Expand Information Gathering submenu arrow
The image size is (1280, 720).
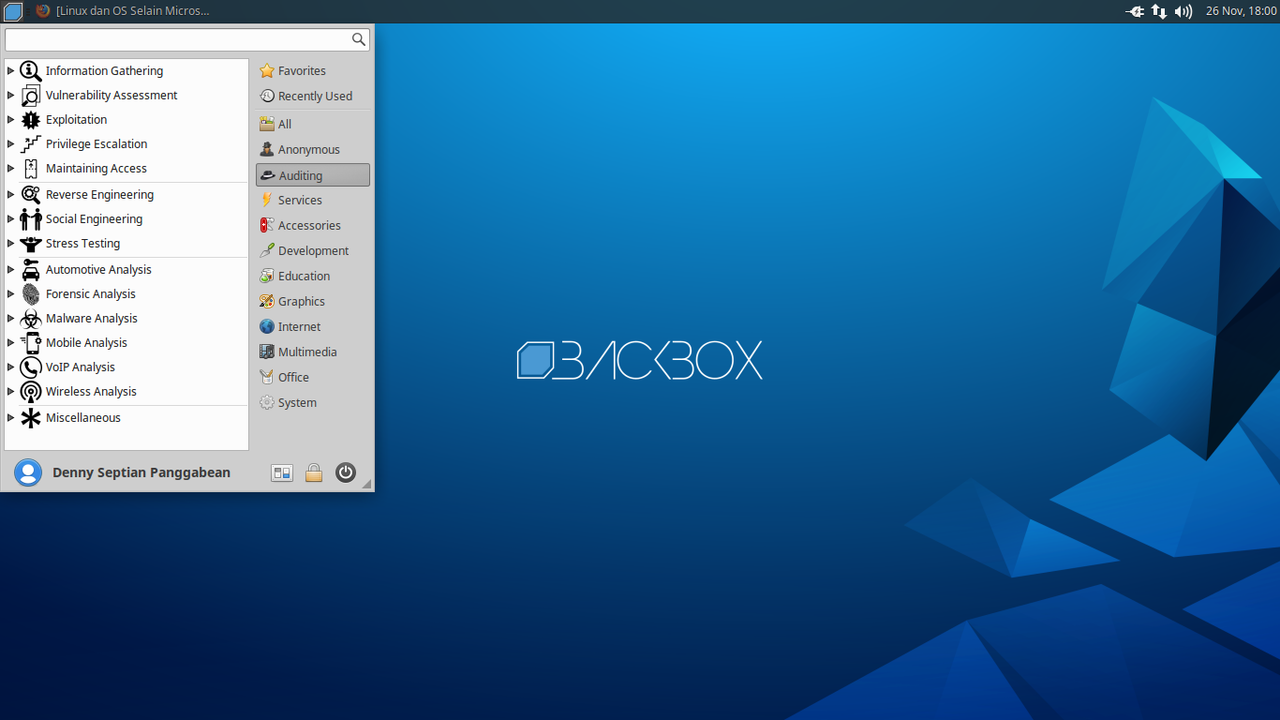(11, 71)
